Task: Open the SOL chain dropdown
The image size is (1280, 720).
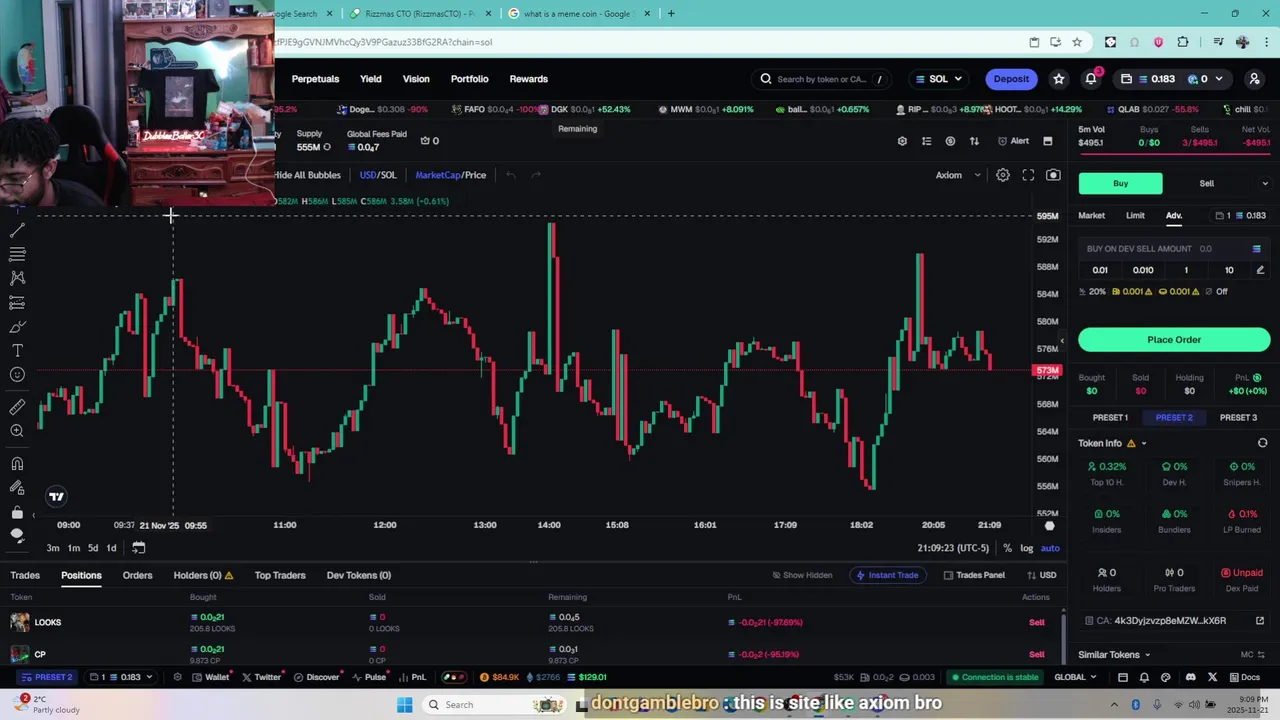Action: (x=939, y=79)
